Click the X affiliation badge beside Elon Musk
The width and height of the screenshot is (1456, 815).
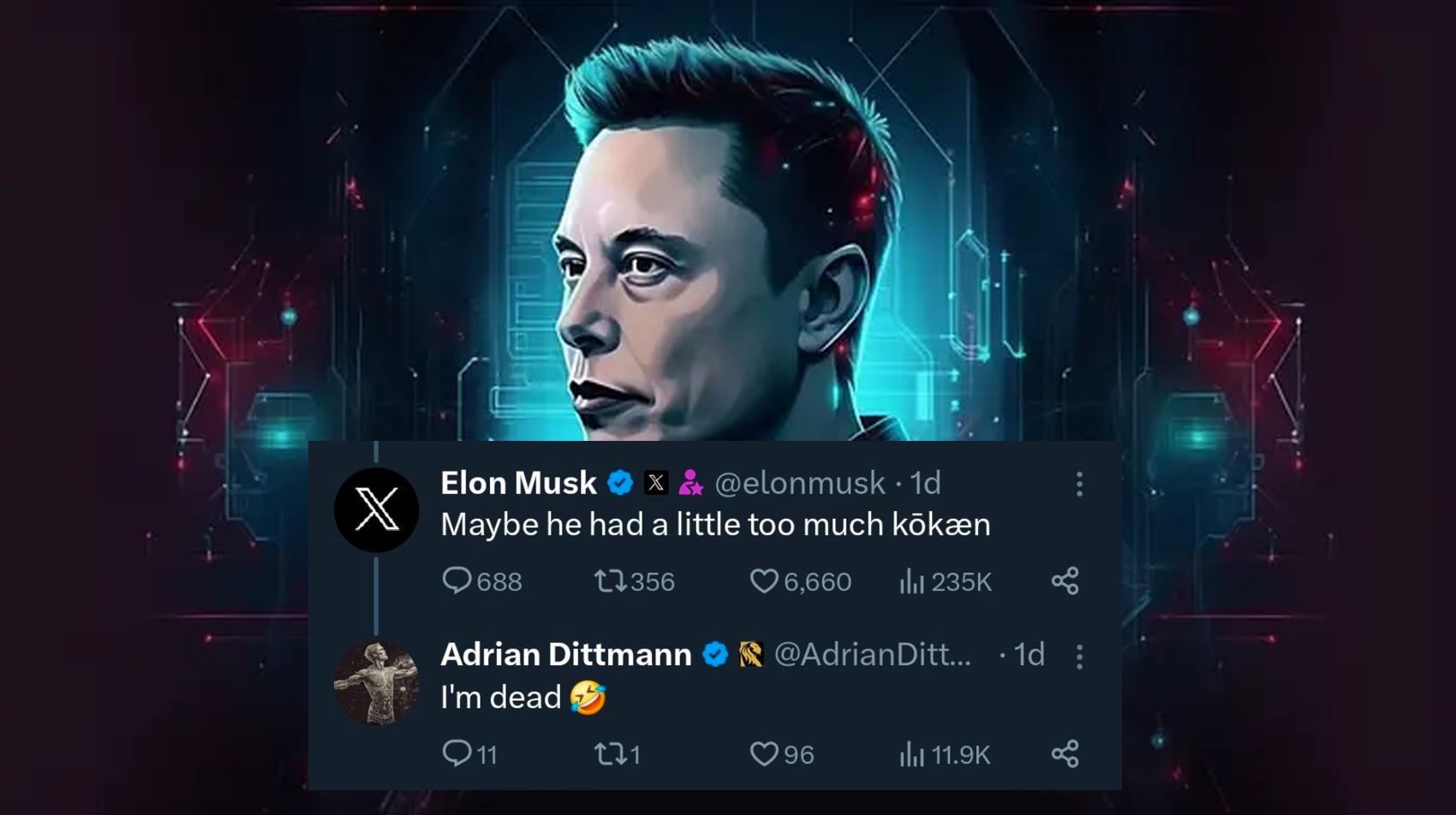point(655,483)
